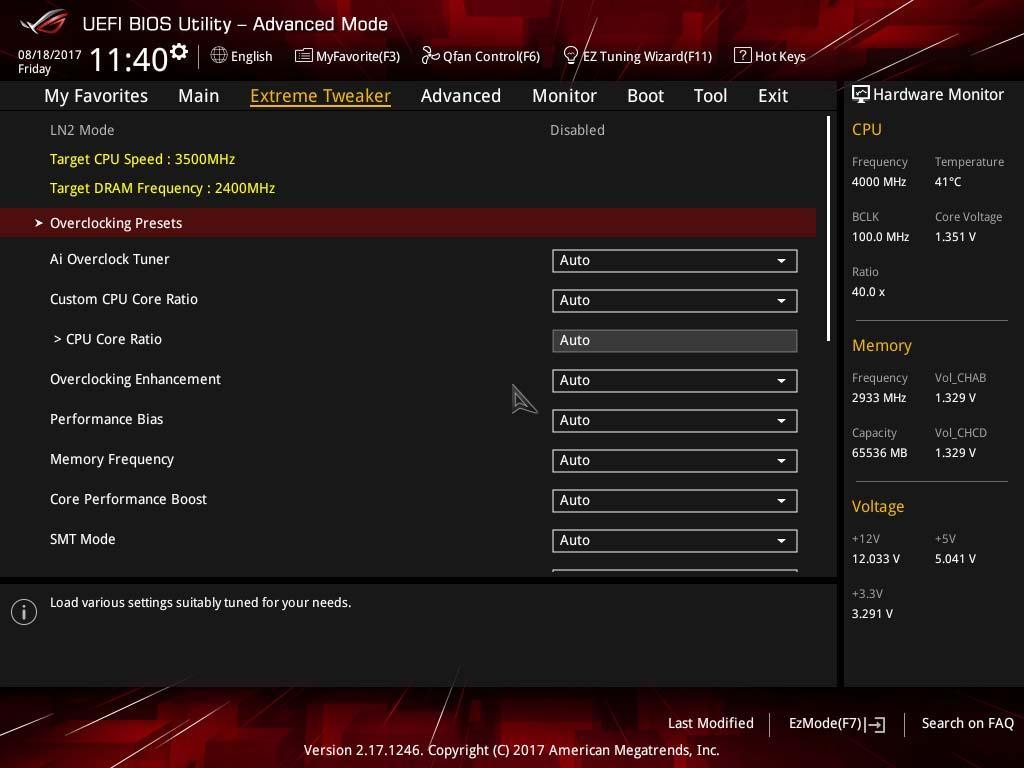Screen dimensions: 1024x768
Task: Click Core Voltage value 1.351 V
Action: coord(955,237)
